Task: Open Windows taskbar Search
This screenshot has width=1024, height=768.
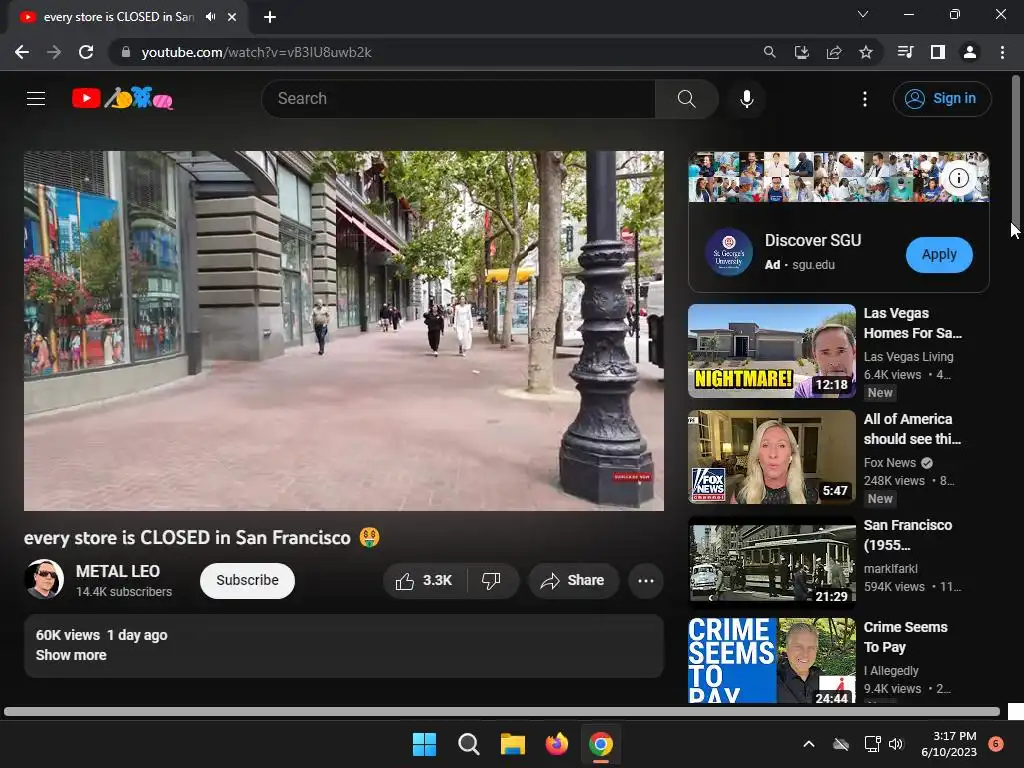Action: coord(468,744)
